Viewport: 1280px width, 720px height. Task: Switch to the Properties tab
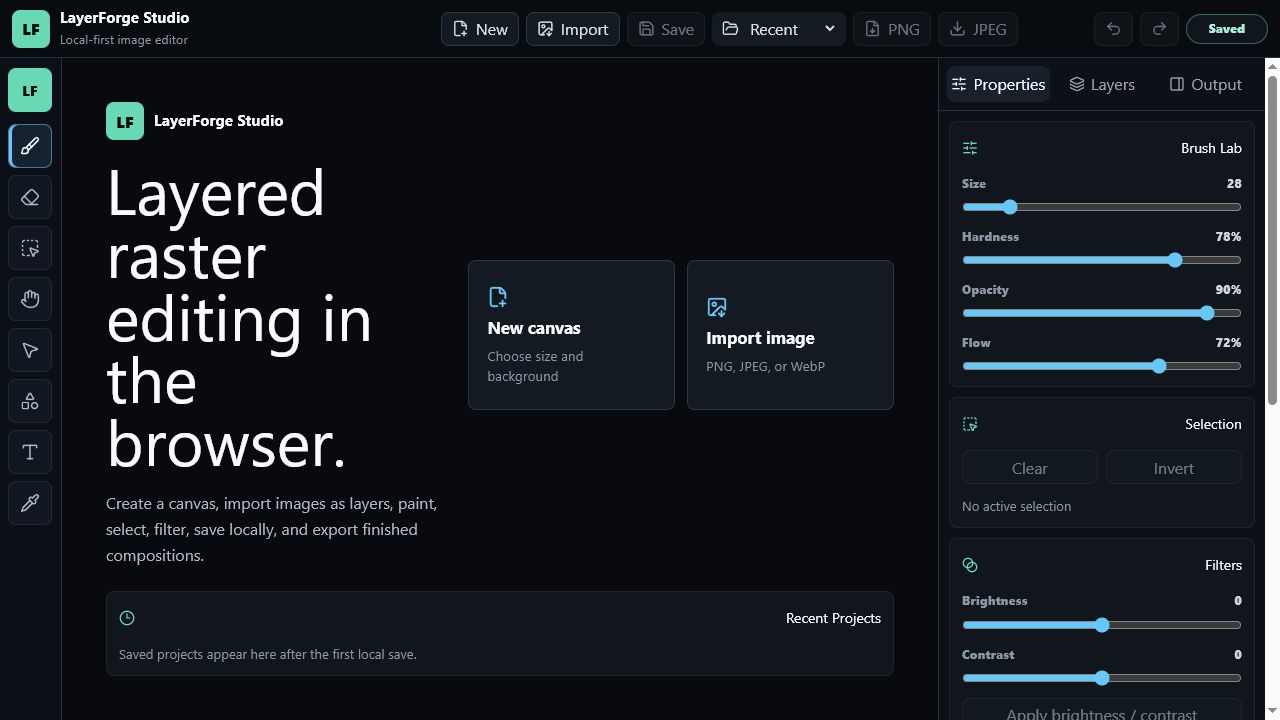[998, 85]
